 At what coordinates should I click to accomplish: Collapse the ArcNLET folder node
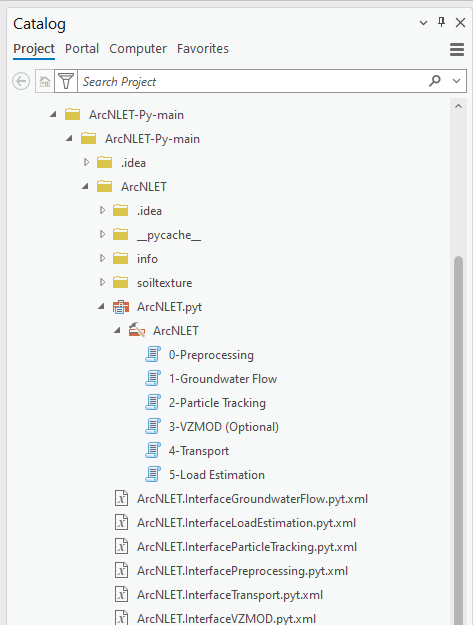85,187
